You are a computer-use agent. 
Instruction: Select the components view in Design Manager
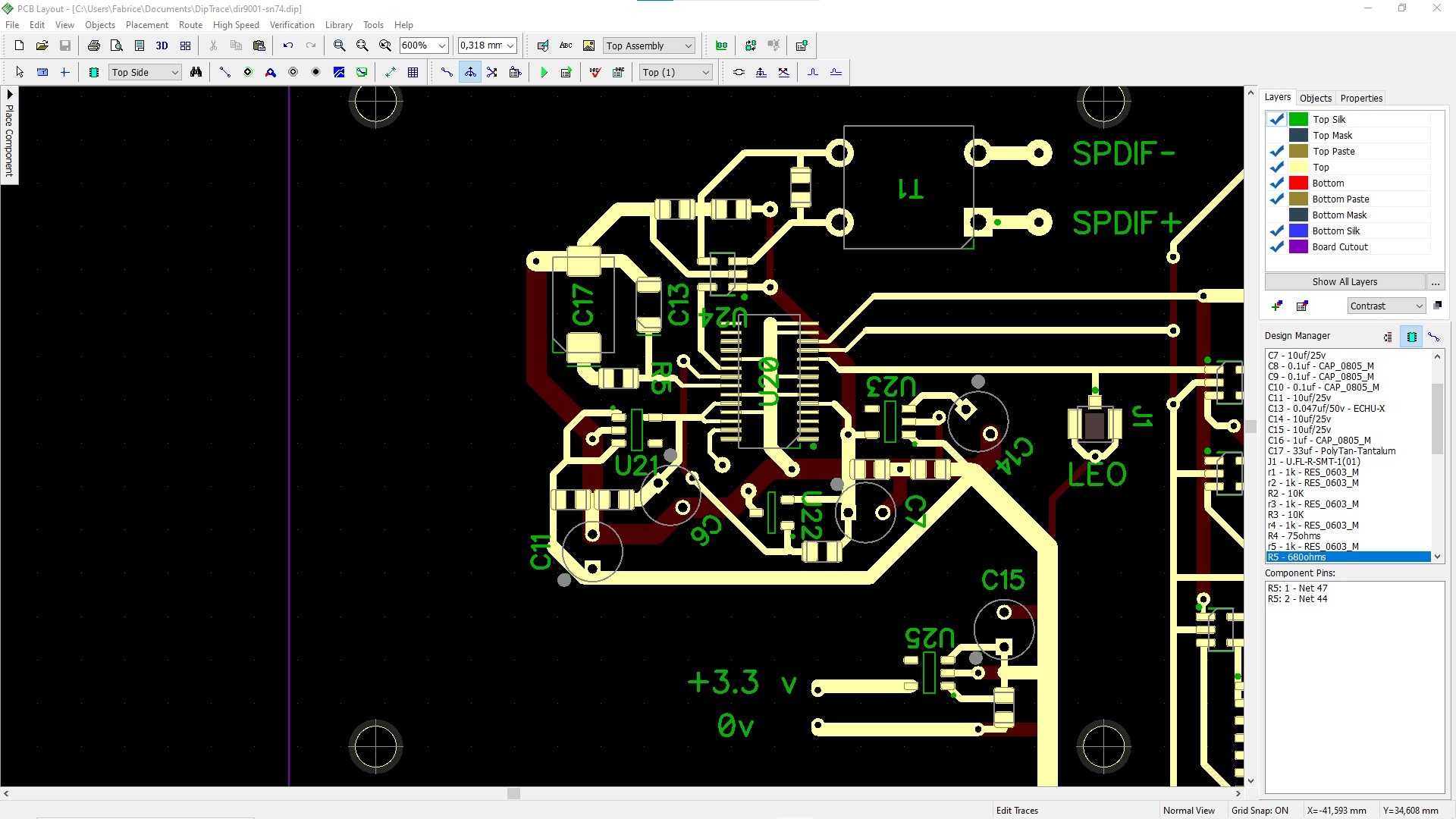pos(1411,337)
